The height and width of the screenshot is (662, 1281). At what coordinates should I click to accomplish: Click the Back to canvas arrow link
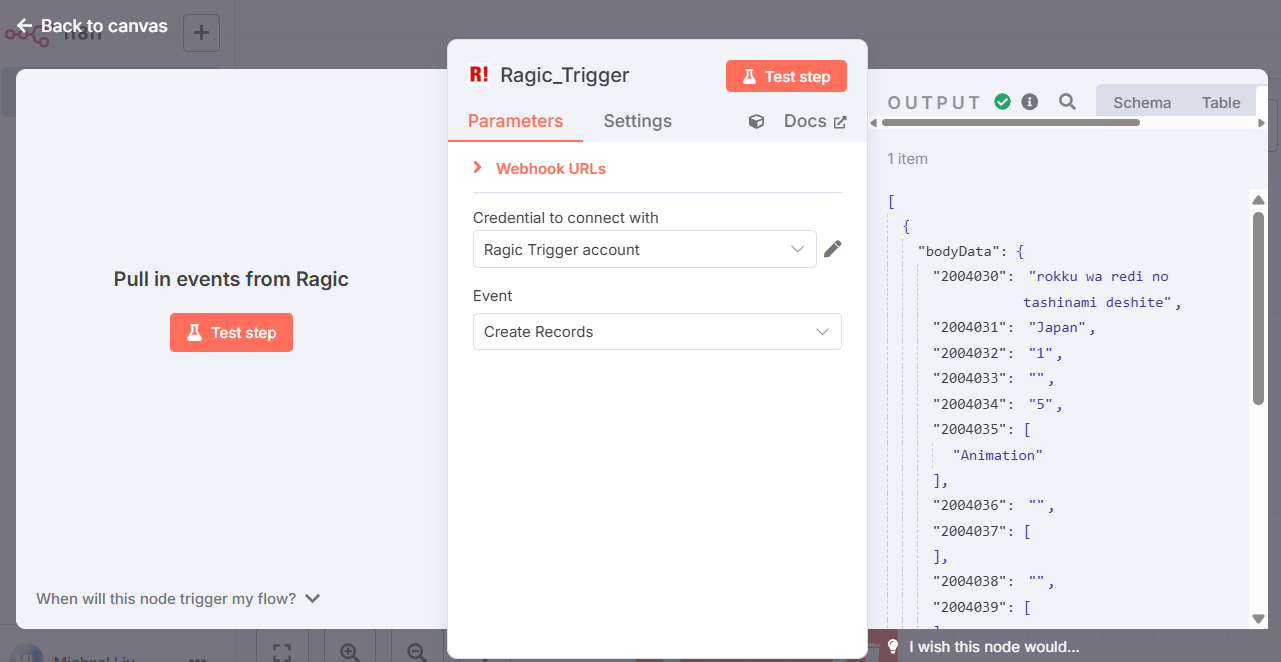click(x=92, y=26)
